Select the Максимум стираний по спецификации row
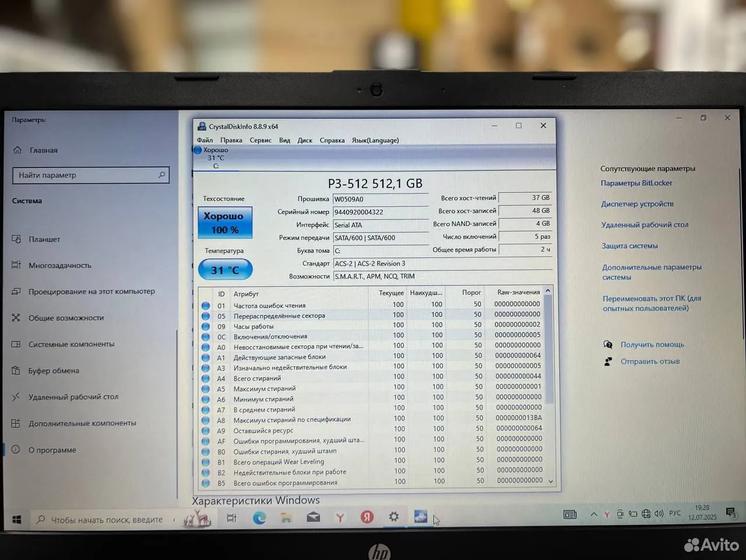This screenshot has height=560, width=746. (371, 419)
